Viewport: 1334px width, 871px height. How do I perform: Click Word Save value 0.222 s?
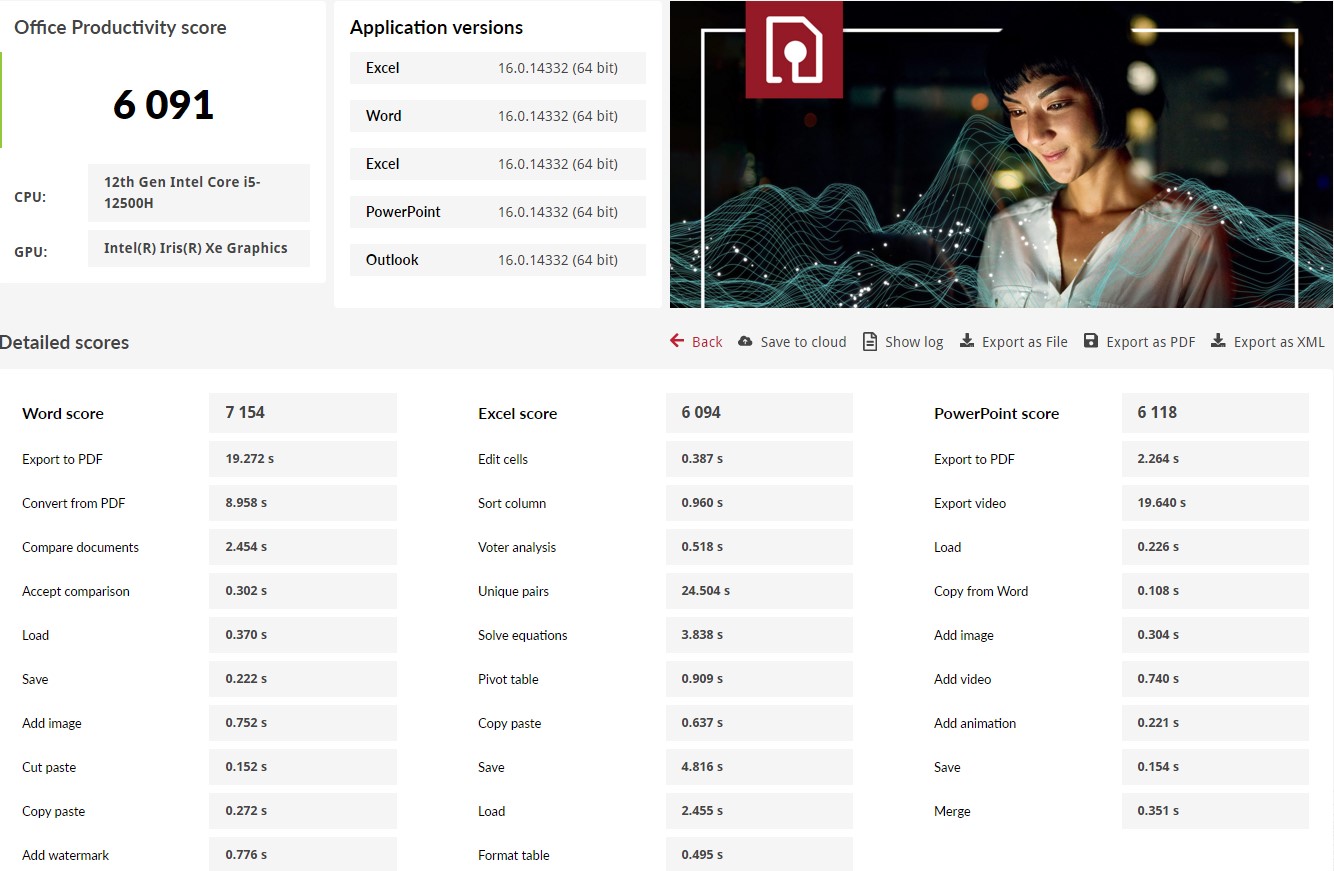pyautogui.click(x=303, y=679)
